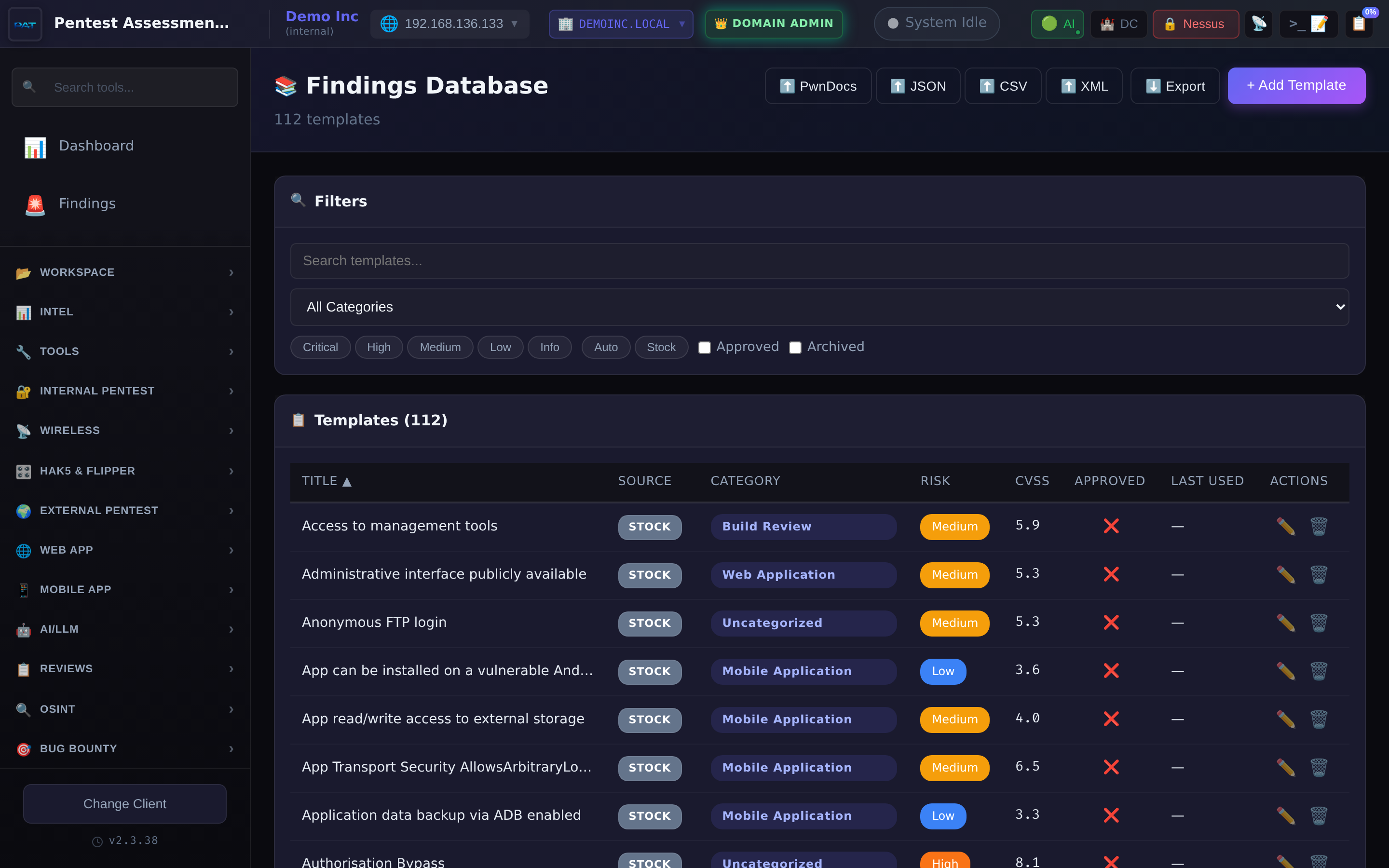Click the satellite dish icon in the header
Screen dimensions: 1389x868
click(1259, 24)
